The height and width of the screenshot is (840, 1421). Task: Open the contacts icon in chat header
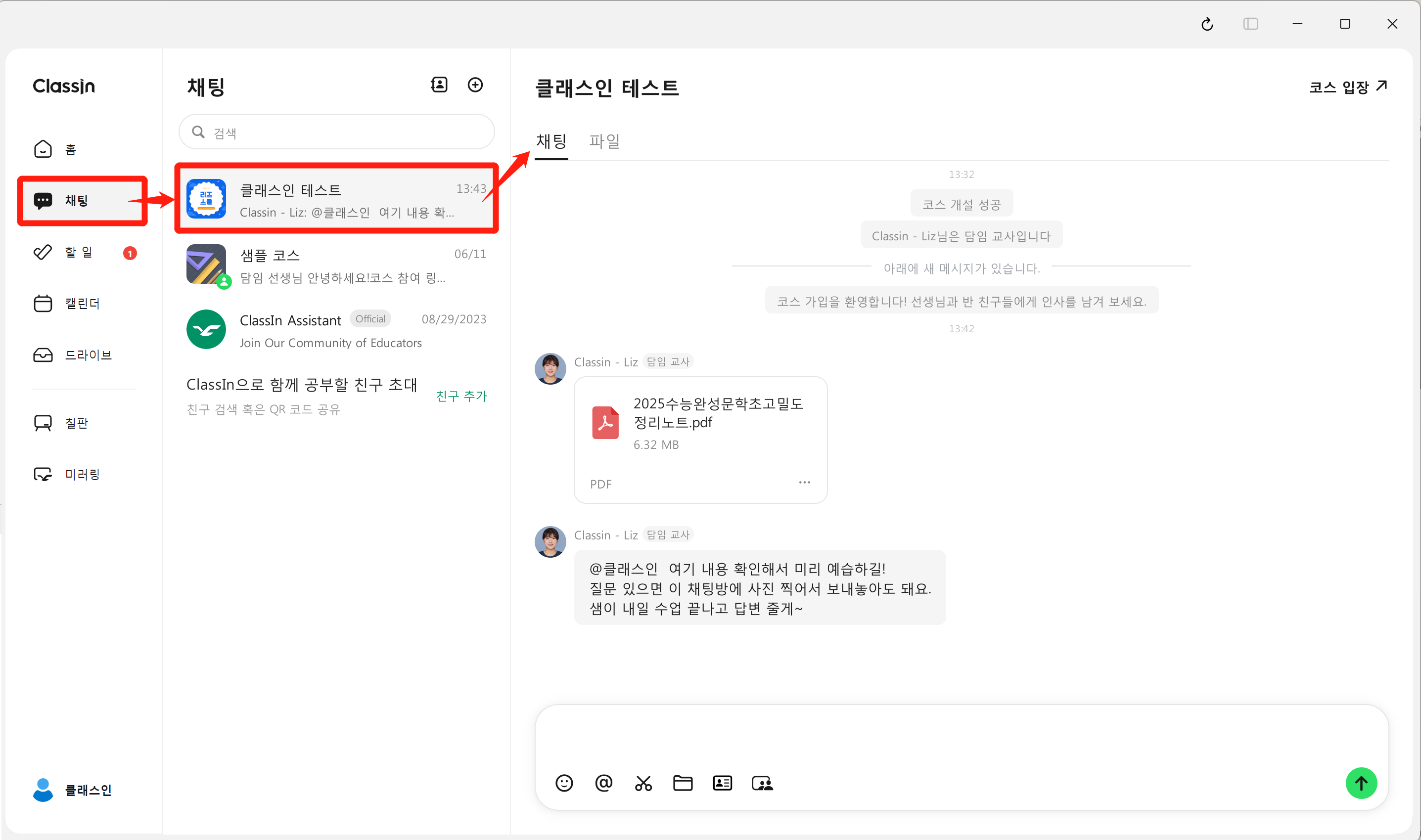(x=439, y=85)
